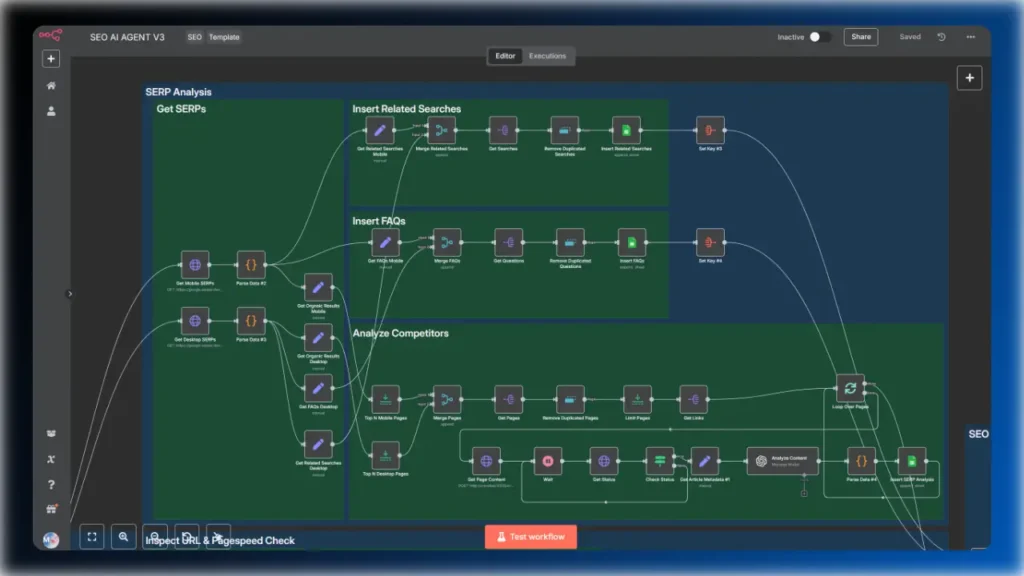Open the Variables icon in the sidebar
The height and width of the screenshot is (576, 1024).
[51, 459]
